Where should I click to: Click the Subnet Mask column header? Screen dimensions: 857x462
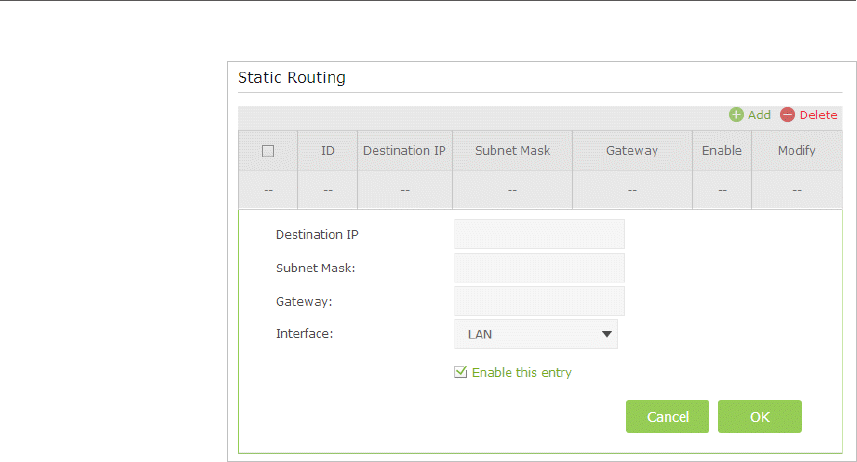coord(512,151)
